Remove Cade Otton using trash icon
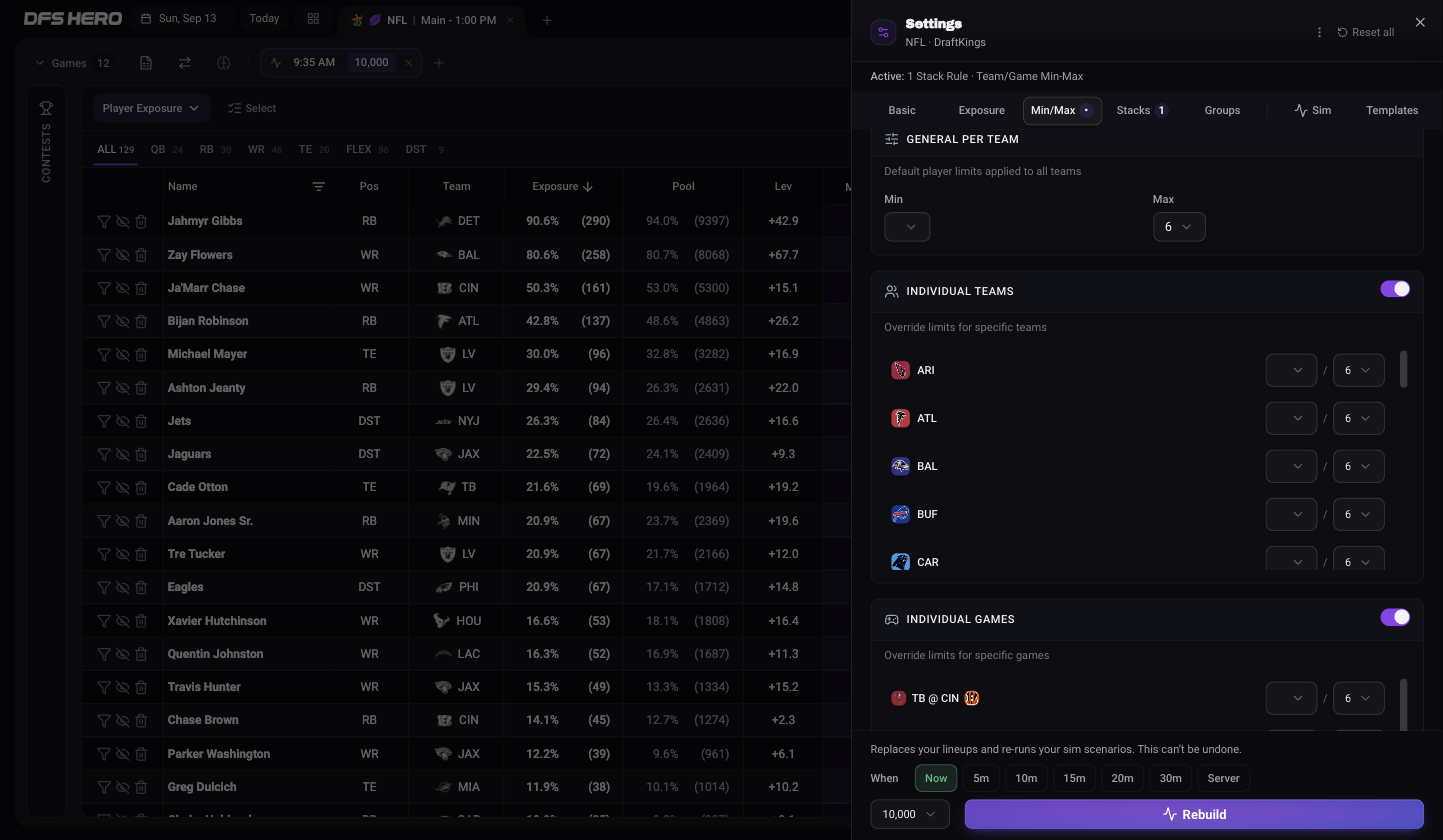Image resolution: width=1443 pixels, height=840 pixels. coord(141,487)
